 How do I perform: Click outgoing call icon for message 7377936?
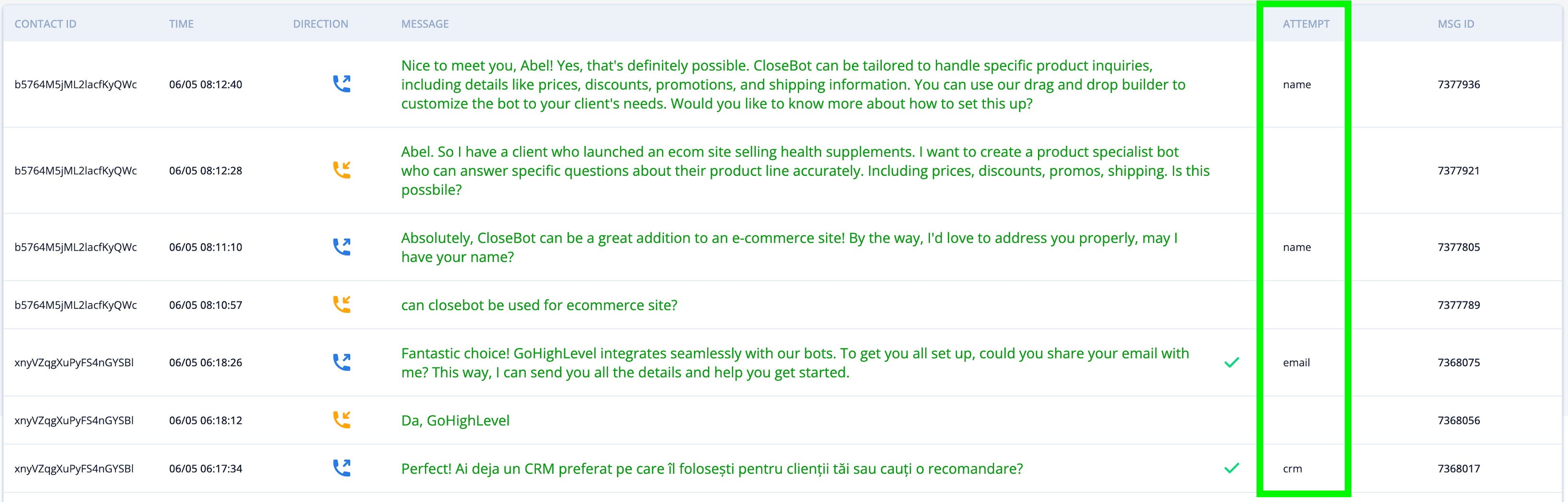click(x=342, y=84)
